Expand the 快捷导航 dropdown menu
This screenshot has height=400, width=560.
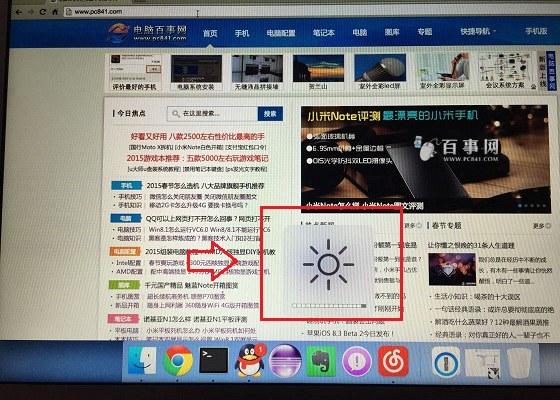coord(478,31)
